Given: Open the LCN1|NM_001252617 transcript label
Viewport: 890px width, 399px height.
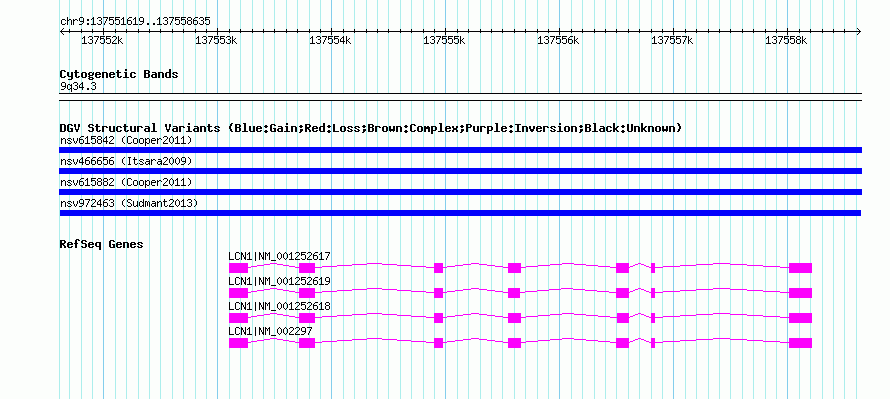Looking at the screenshot, I should (x=279, y=257).
